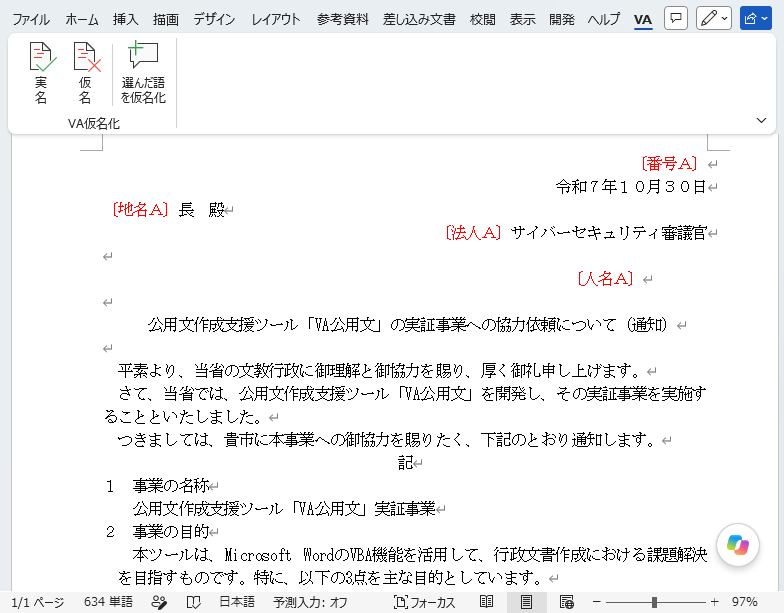Enable フォーカス mode
Screen dimensions: 784x613
pyautogui.click(x=424, y=602)
